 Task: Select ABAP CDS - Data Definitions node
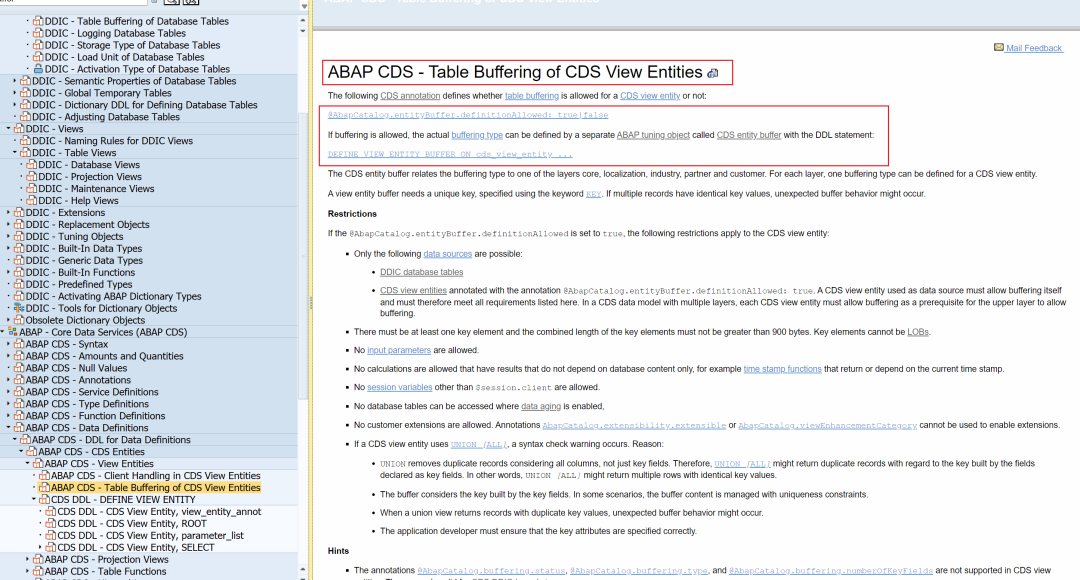tap(87, 428)
